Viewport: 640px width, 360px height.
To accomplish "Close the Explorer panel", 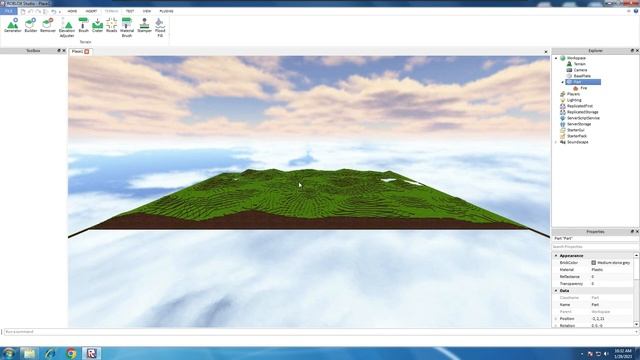I will [637, 51].
